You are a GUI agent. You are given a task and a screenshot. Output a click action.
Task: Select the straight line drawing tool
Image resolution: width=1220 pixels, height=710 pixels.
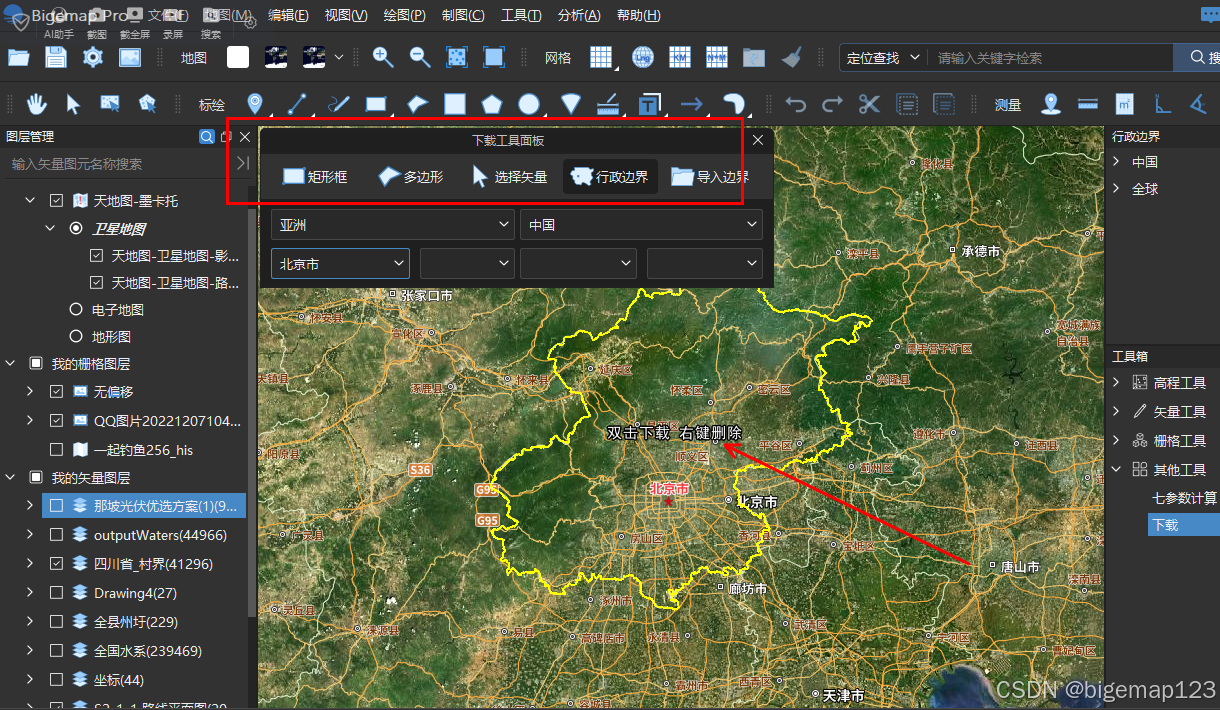tap(297, 103)
